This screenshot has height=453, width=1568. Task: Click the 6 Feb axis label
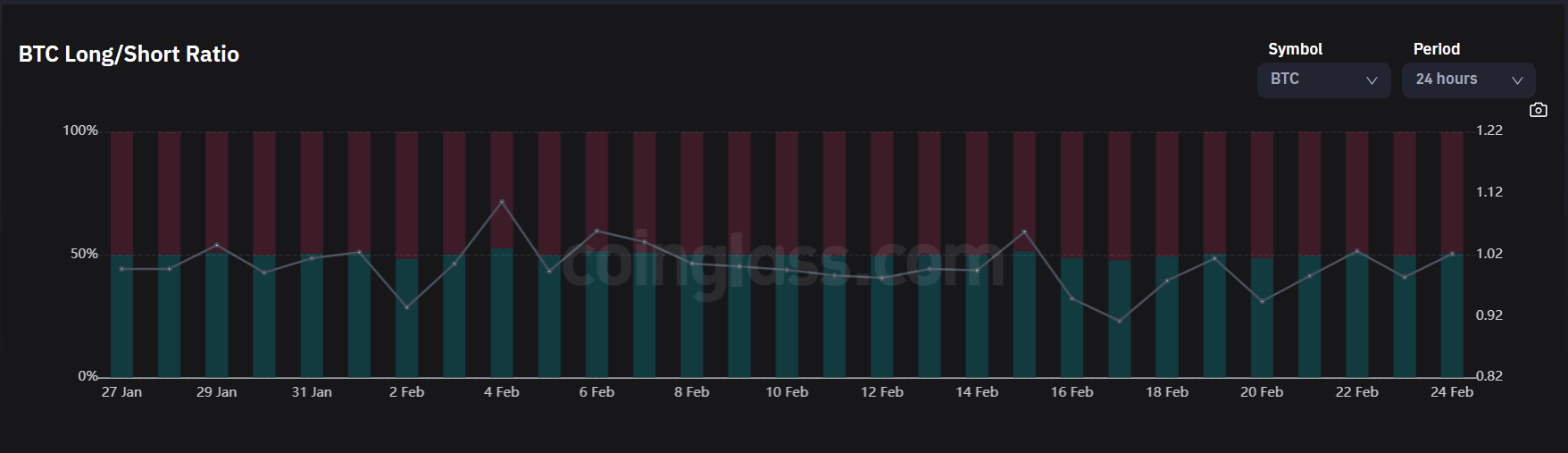[x=596, y=392]
